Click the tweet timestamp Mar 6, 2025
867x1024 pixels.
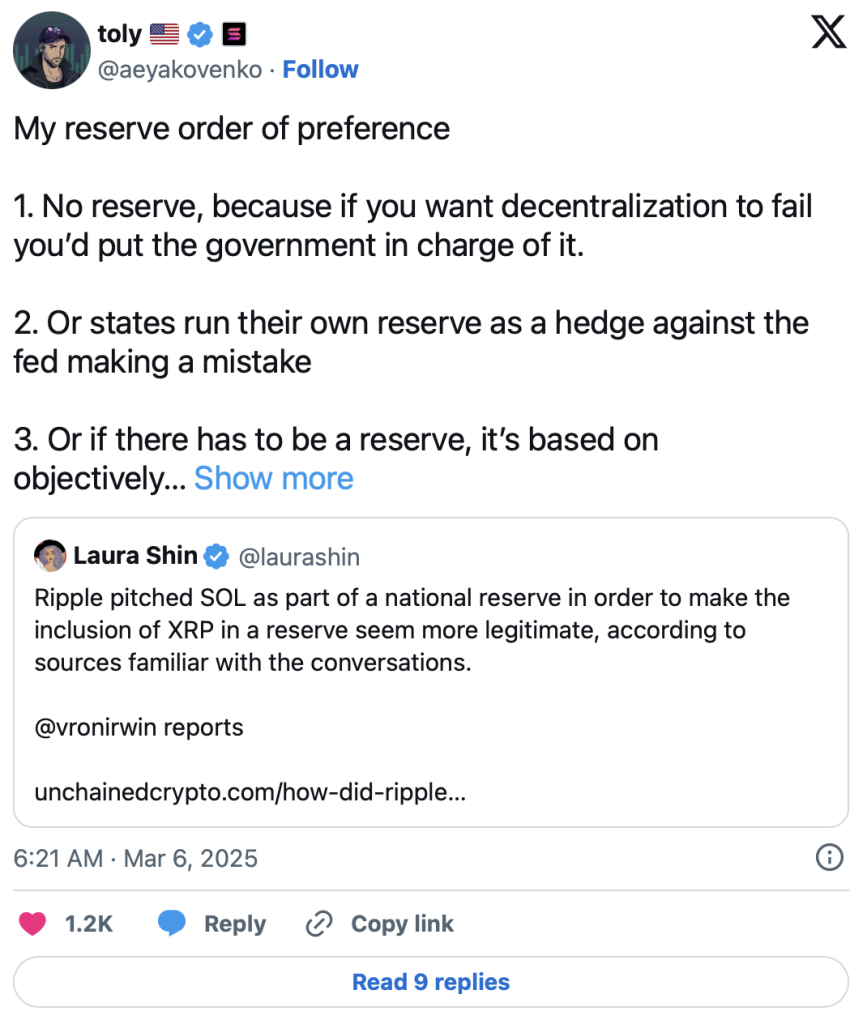point(135,857)
